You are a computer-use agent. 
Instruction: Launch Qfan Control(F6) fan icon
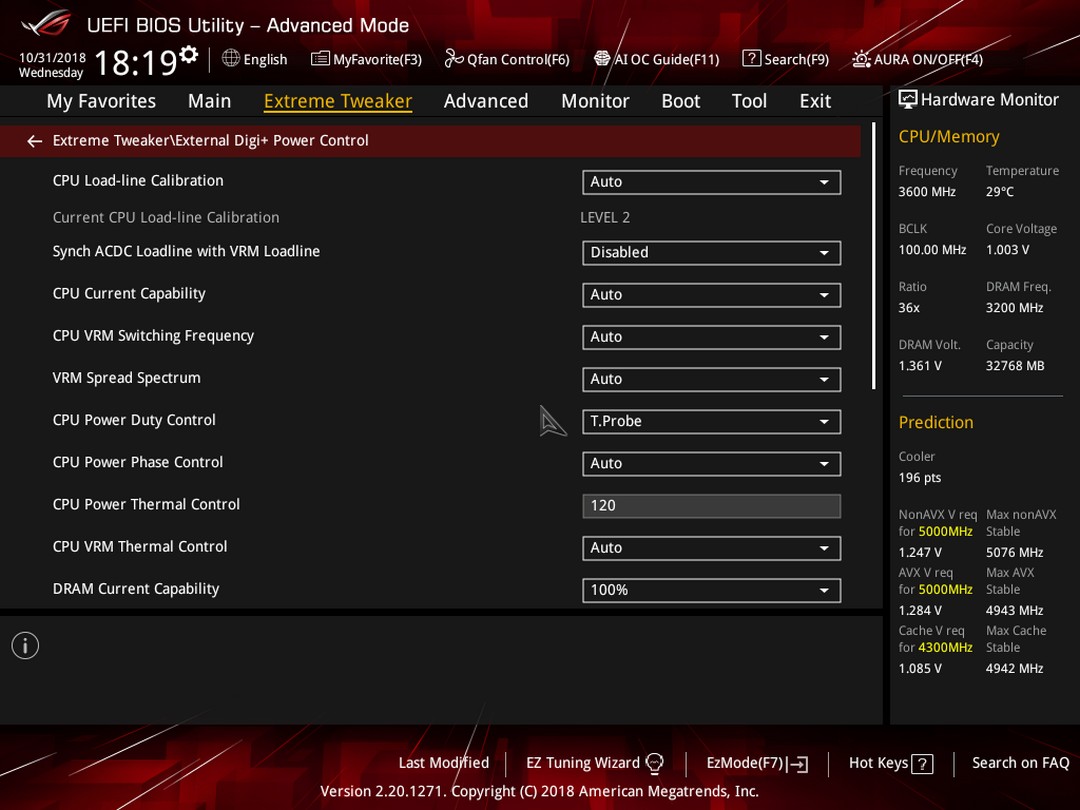point(453,59)
